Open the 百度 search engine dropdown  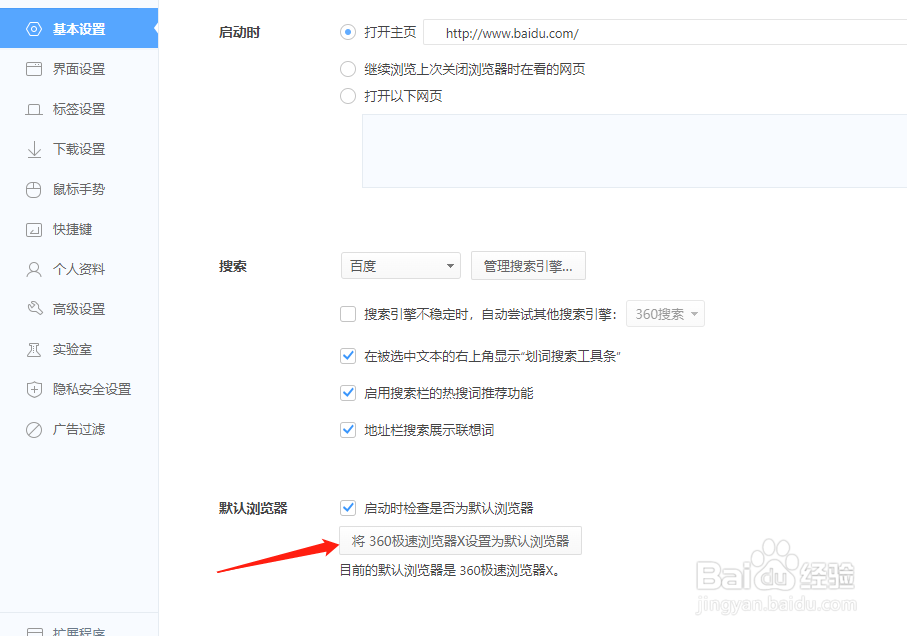(401, 266)
